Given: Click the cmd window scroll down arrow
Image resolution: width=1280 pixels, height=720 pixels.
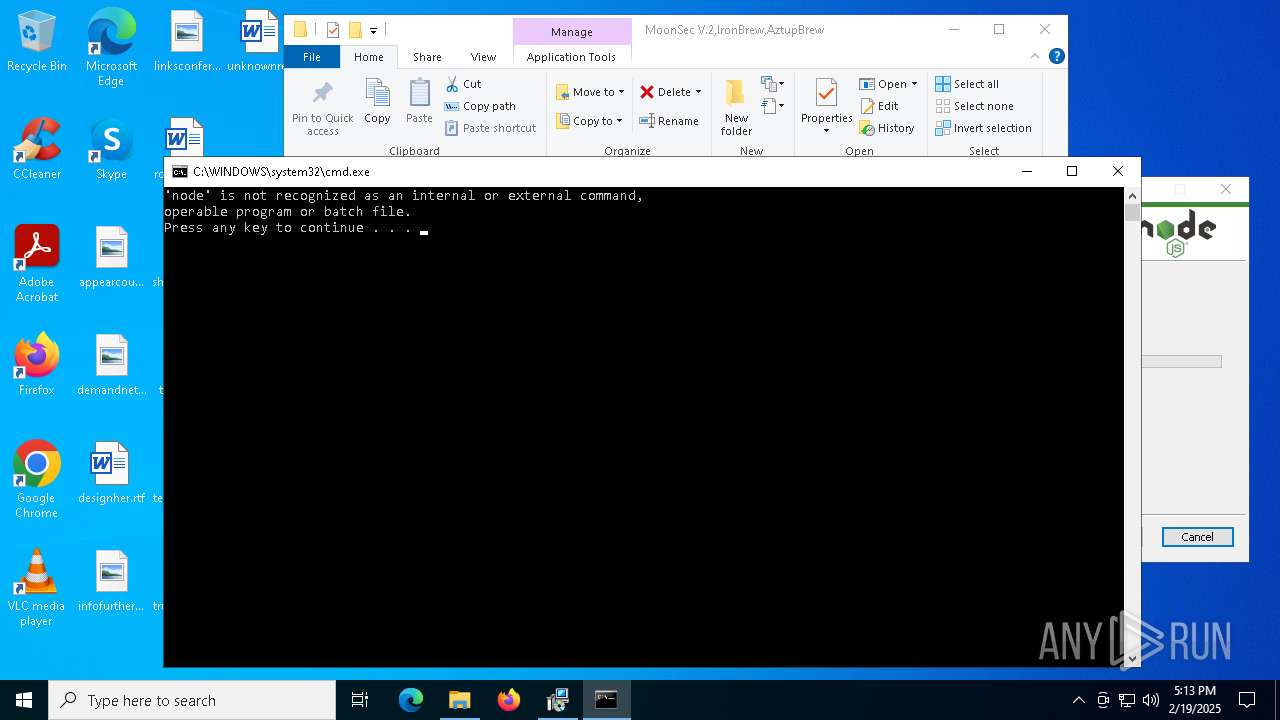Looking at the screenshot, I should 1132,658.
